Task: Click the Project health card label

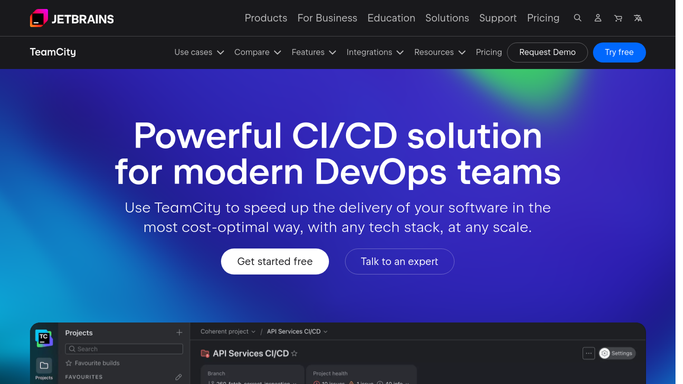Action: click(330, 374)
